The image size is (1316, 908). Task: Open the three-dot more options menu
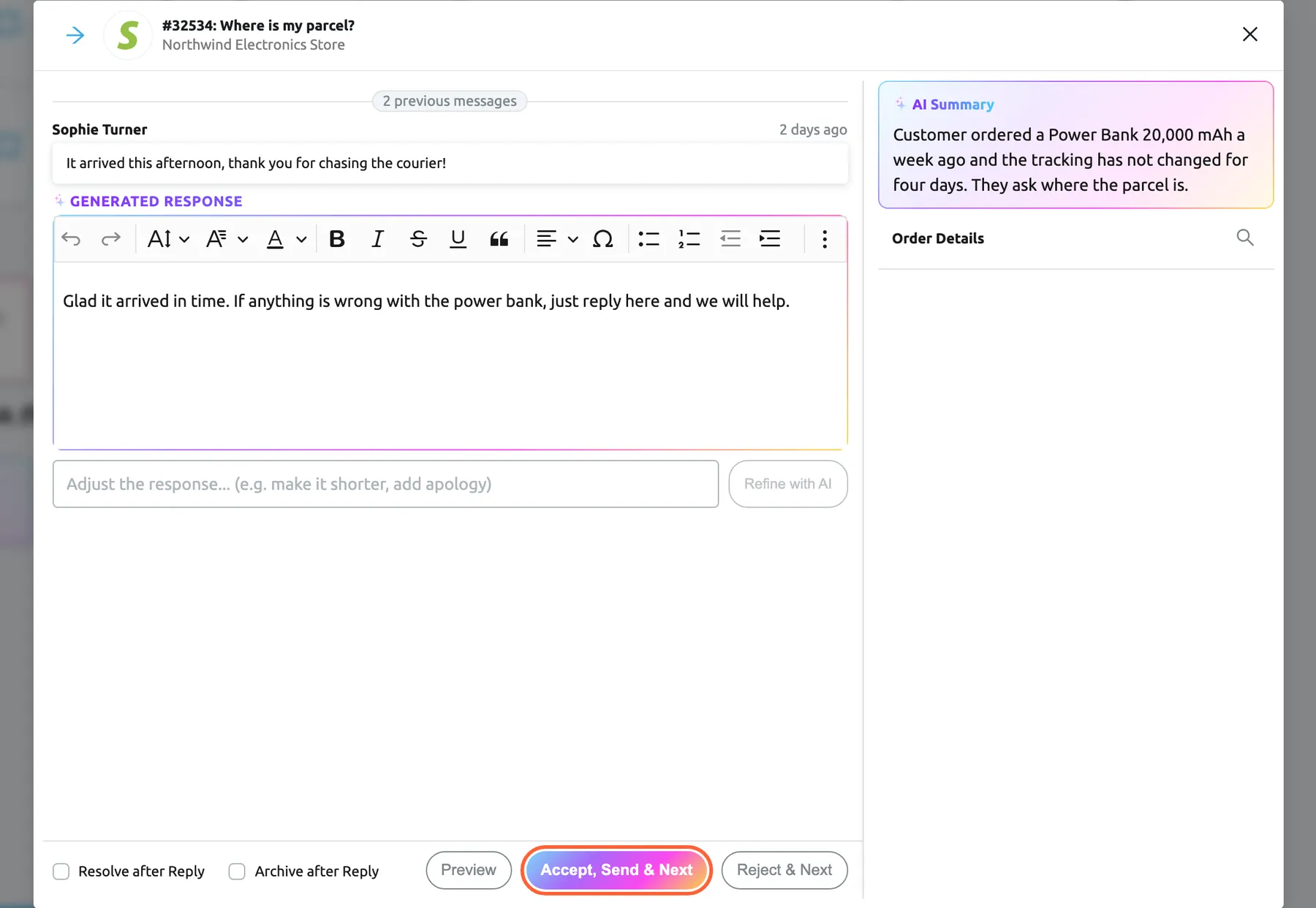tap(825, 239)
